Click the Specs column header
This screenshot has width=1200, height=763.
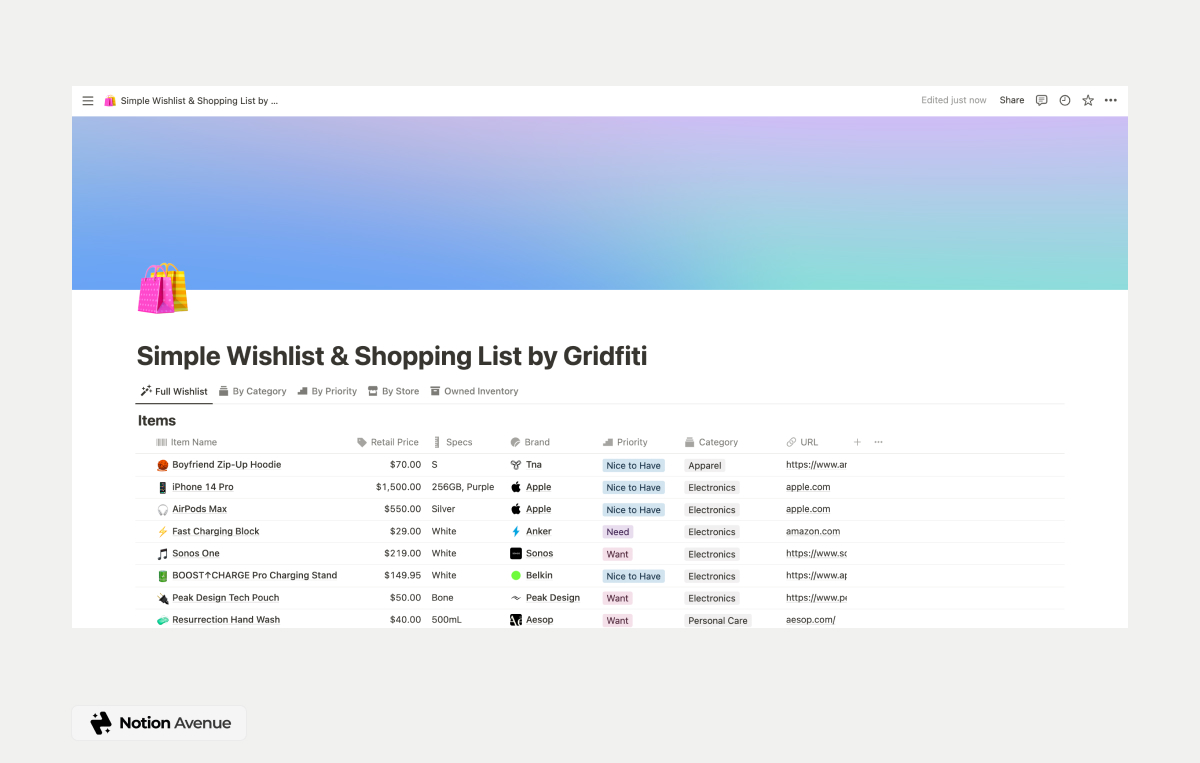pyautogui.click(x=452, y=442)
